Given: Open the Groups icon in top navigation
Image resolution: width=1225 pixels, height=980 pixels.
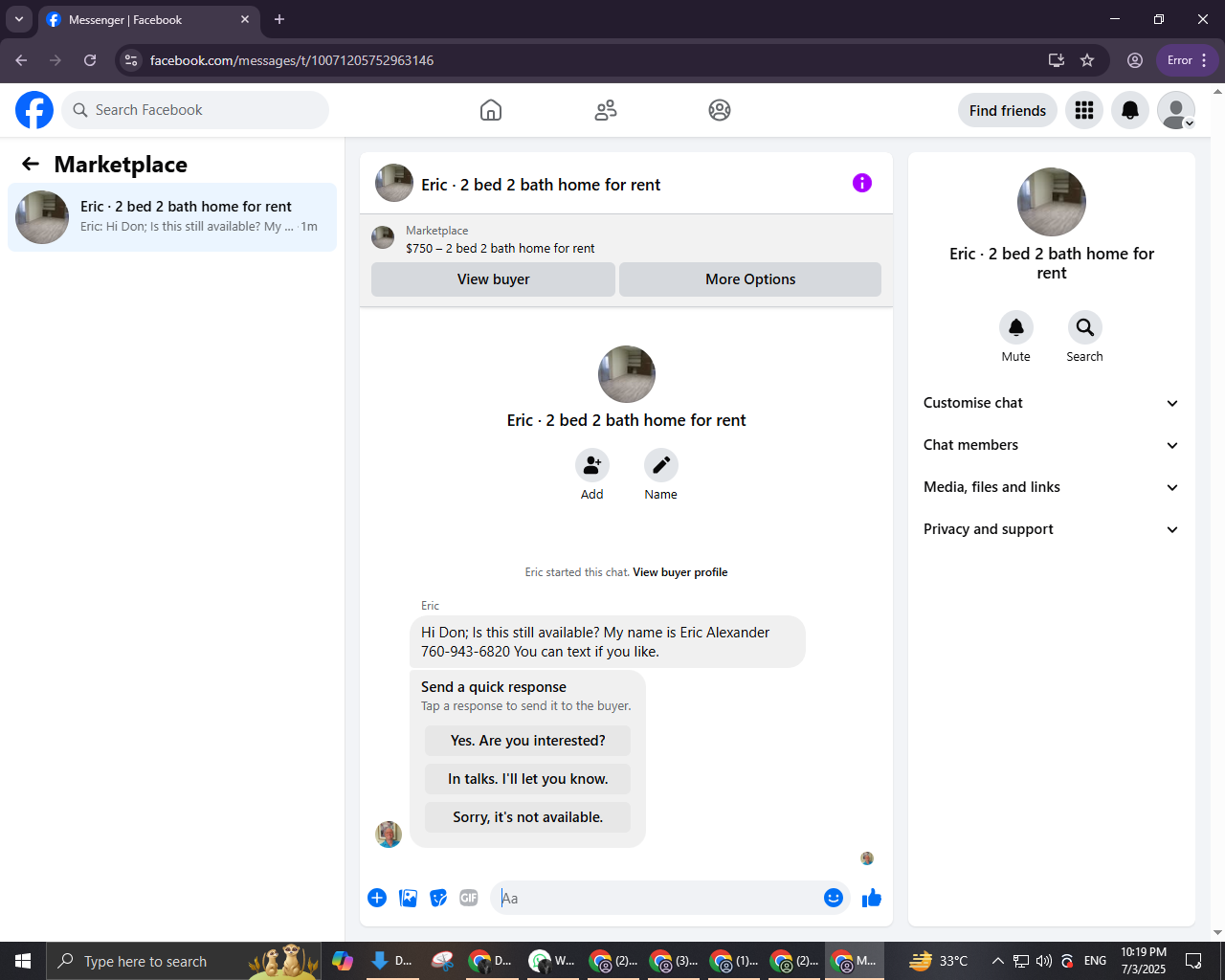Looking at the screenshot, I should click(x=720, y=110).
